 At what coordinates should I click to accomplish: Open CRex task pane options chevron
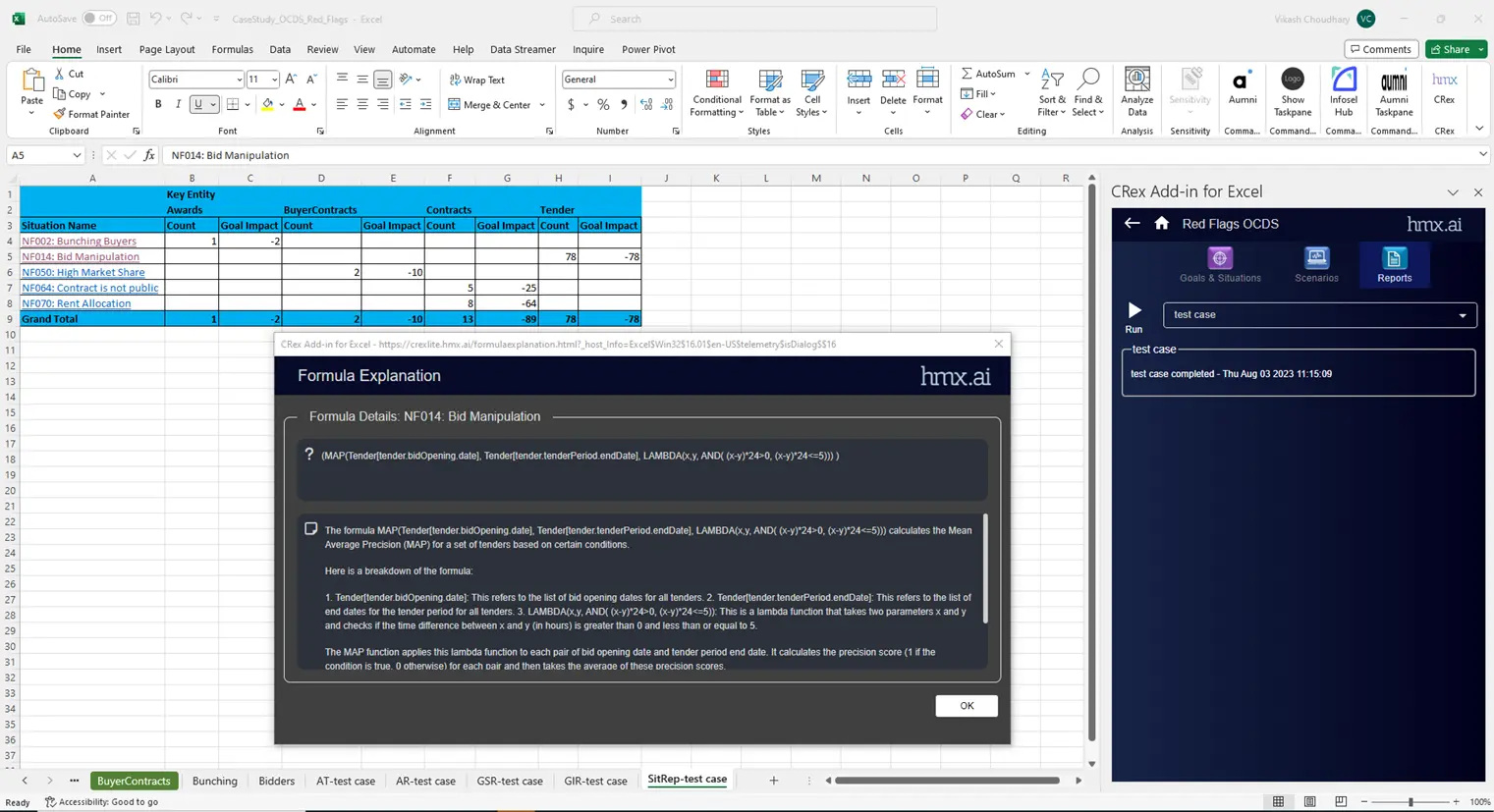1453,192
